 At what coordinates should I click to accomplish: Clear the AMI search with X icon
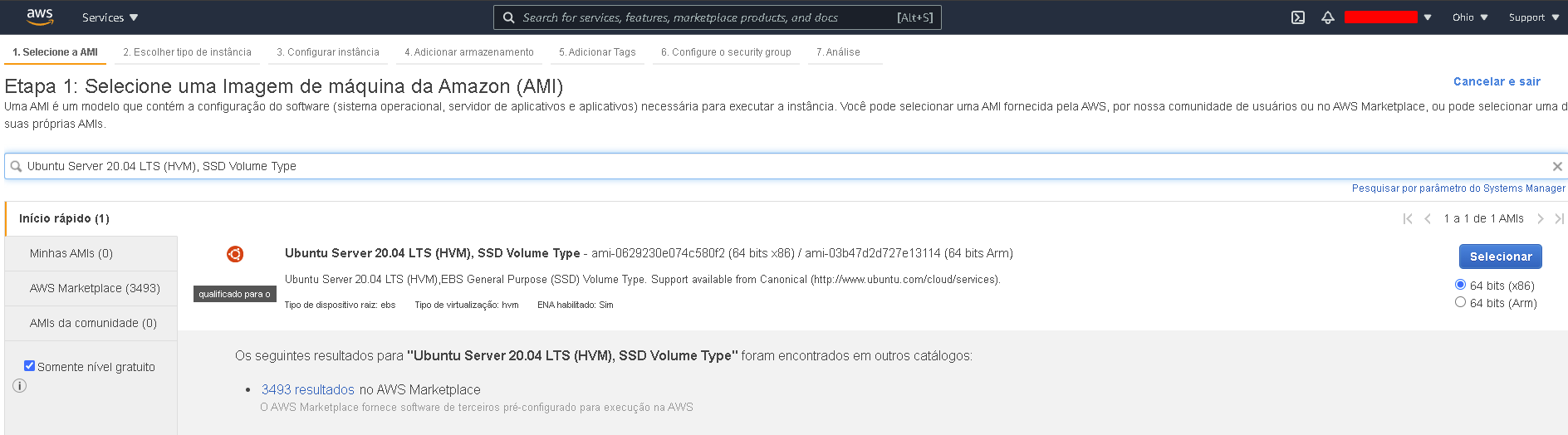click(x=1557, y=166)
